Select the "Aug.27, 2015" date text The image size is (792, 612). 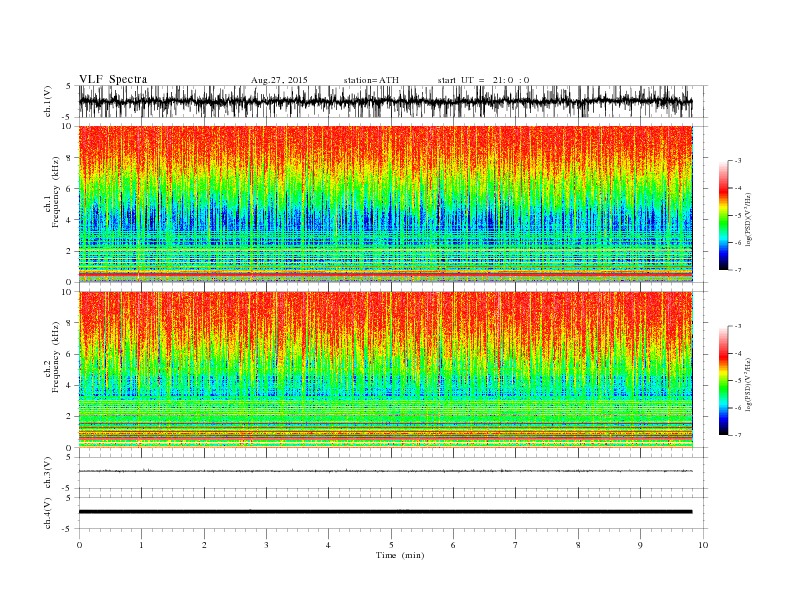pyautogui.click(x=279, y=80)
